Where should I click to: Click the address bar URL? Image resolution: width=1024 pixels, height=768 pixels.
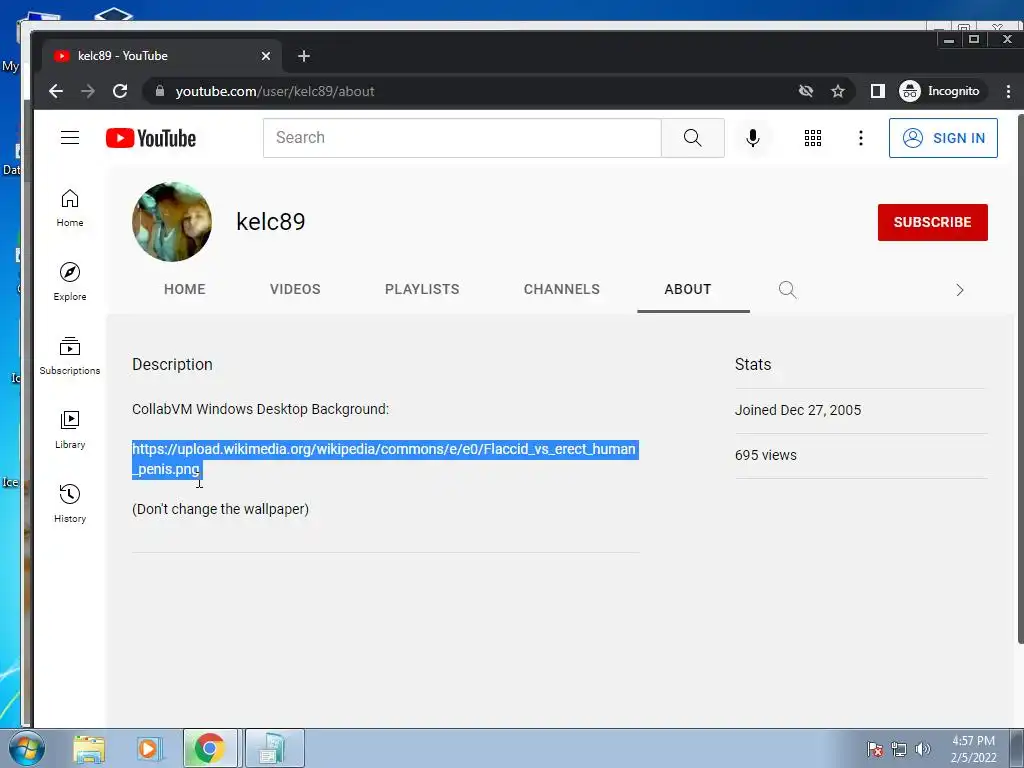(x=275, y=91)
